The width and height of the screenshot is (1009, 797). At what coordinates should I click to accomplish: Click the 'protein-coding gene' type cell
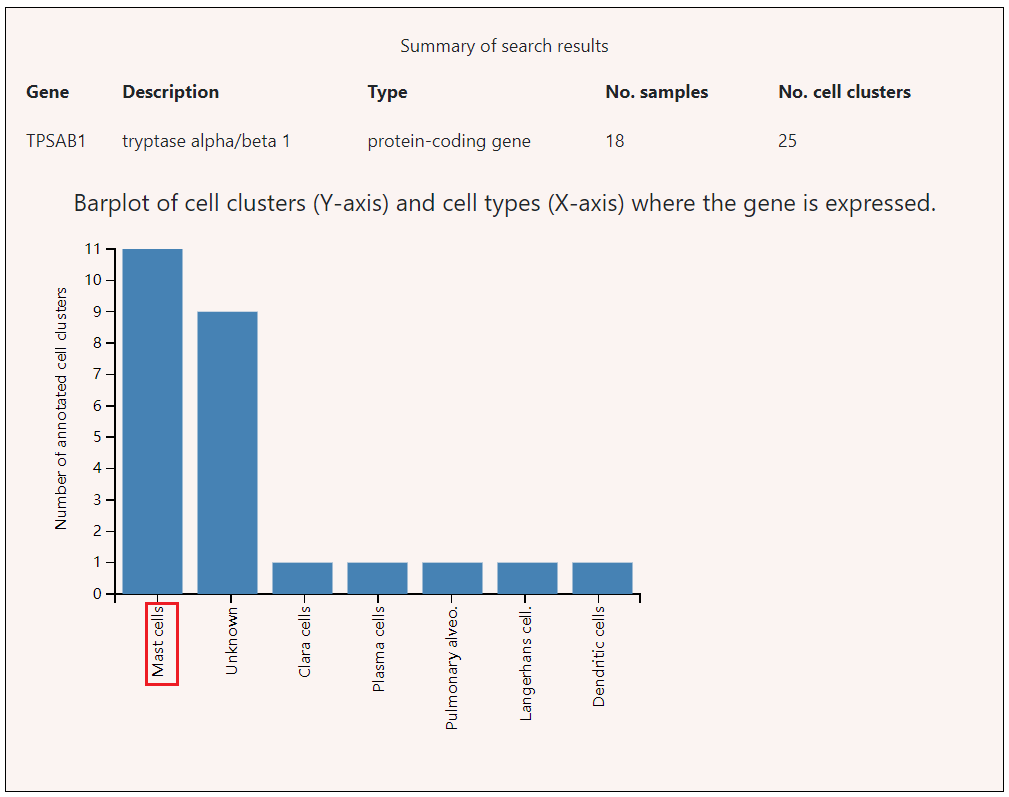pyautogui.click(x=449, y=141)
